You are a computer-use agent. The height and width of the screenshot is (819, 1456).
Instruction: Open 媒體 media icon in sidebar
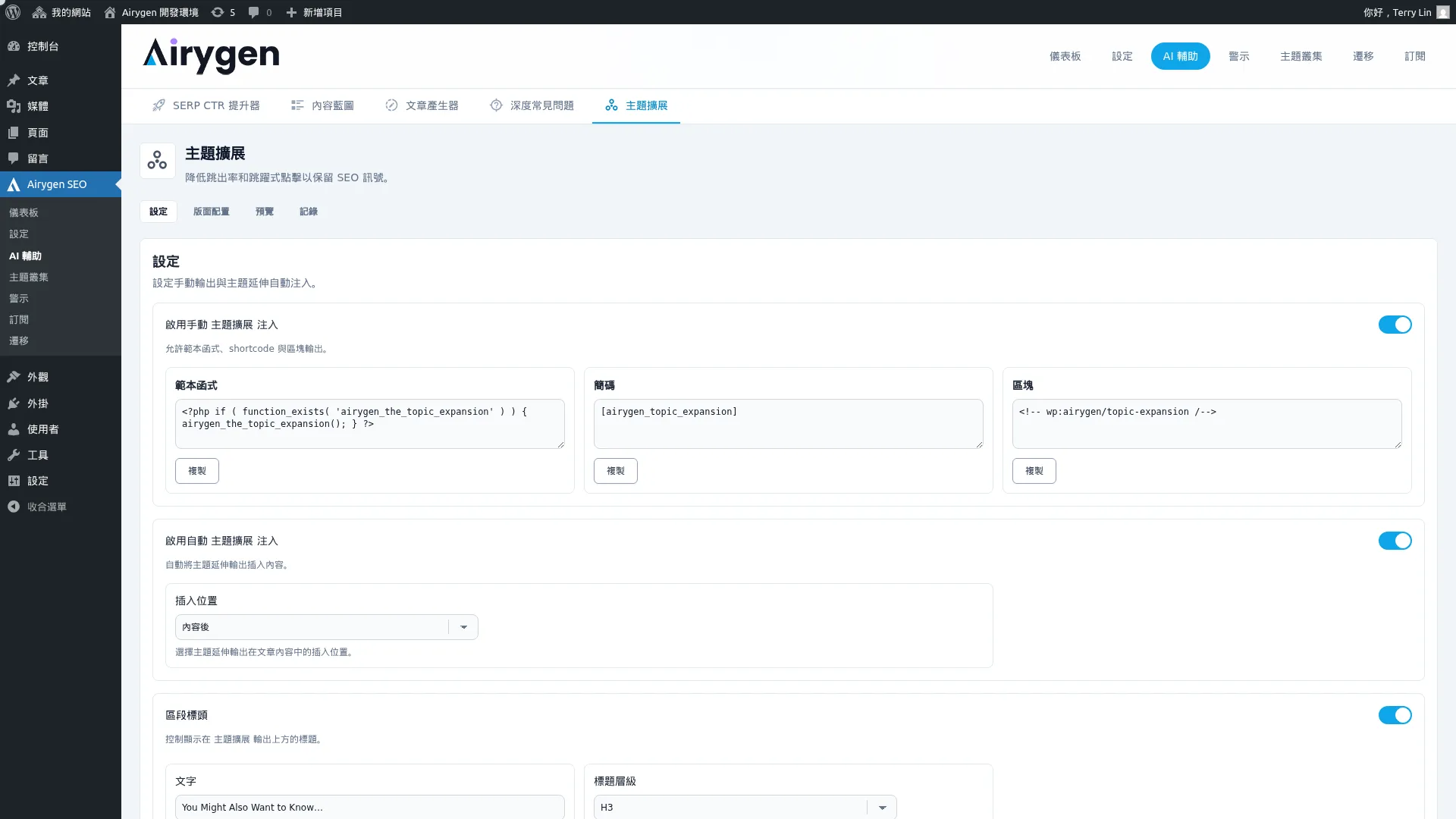click(x=14, y=106)
